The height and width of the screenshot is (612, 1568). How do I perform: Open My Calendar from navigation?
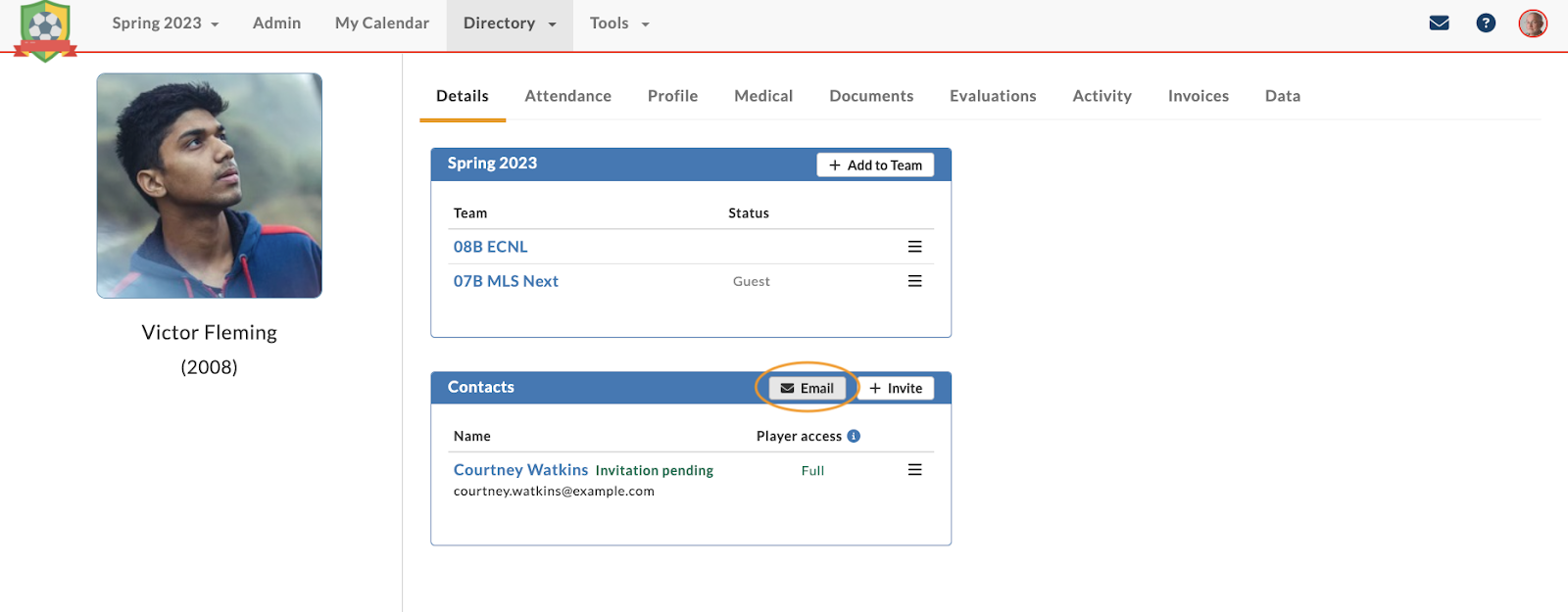pyautogui.click(x=382, y=24)
